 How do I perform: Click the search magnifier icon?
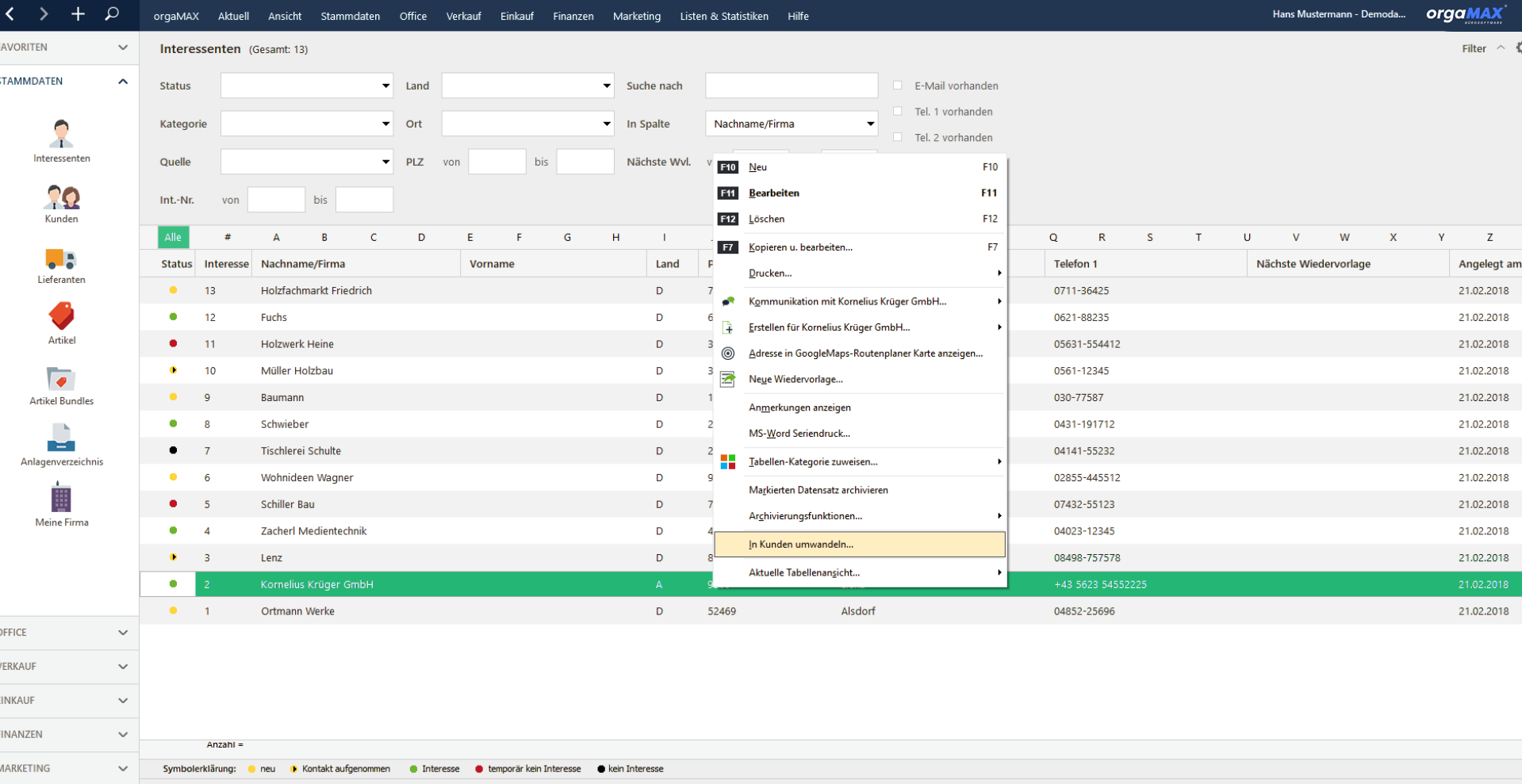(x=112, y=14)
